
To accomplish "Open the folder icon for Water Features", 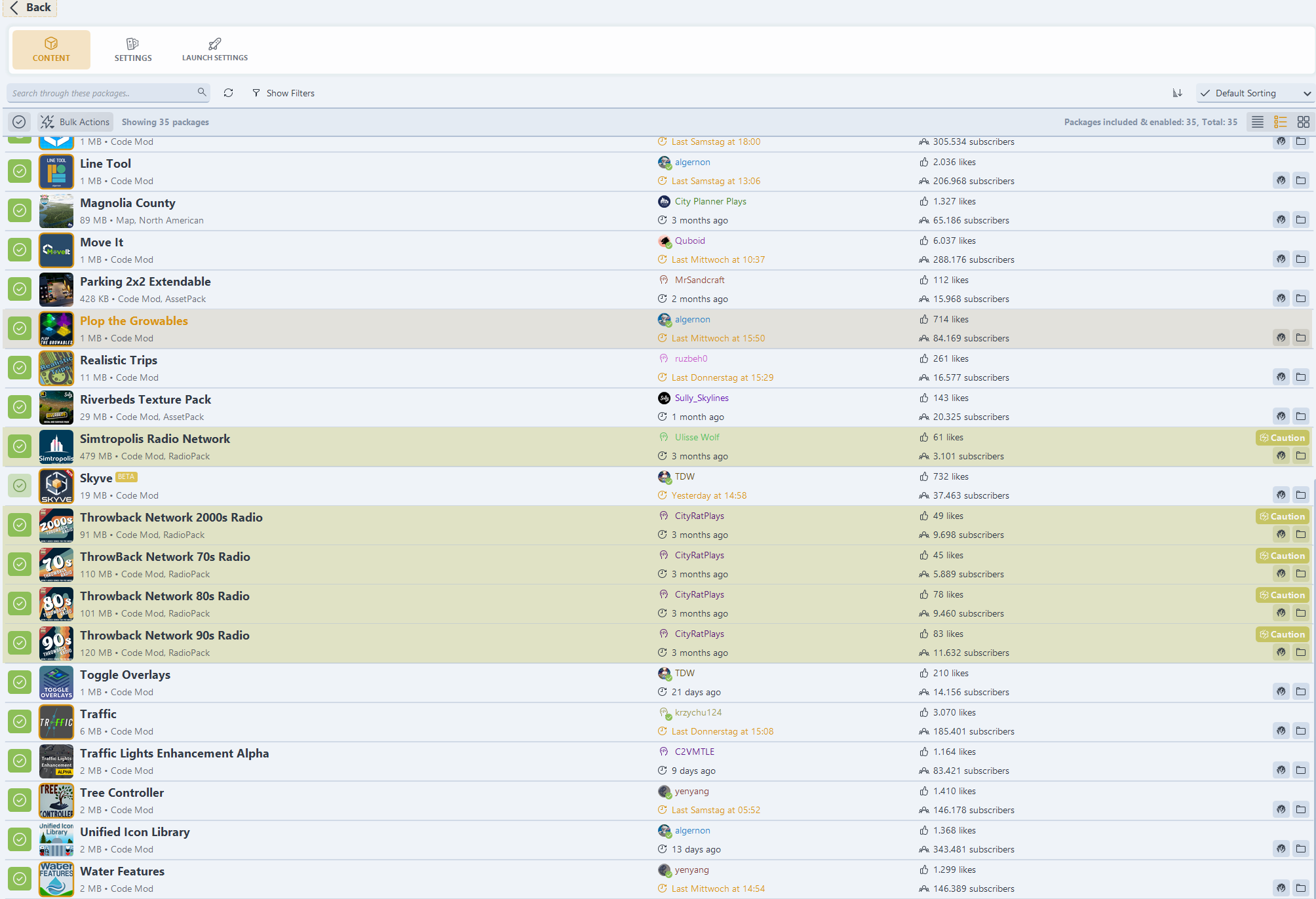I will point(1301,888).
